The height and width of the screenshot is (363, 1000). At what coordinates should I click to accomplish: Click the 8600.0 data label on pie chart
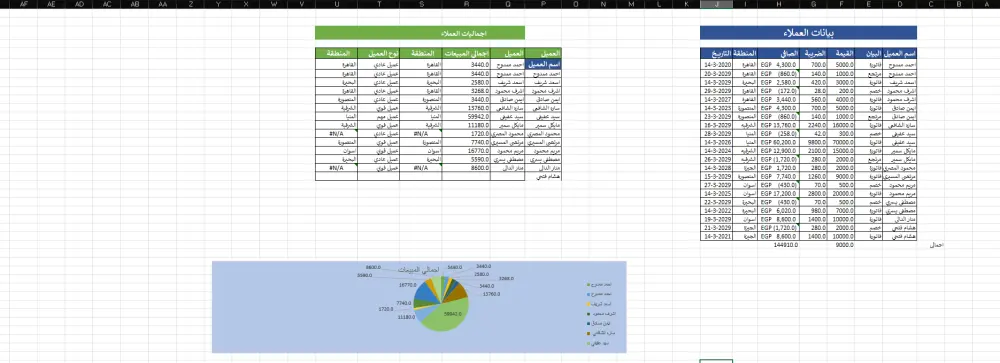click(x=374, y=267)
